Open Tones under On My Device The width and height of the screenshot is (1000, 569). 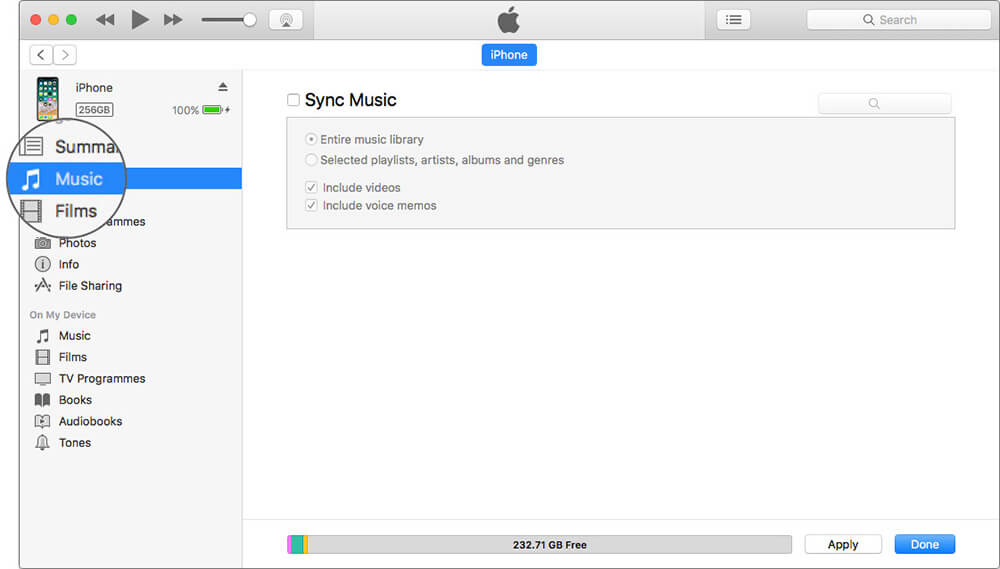[75, 443]
